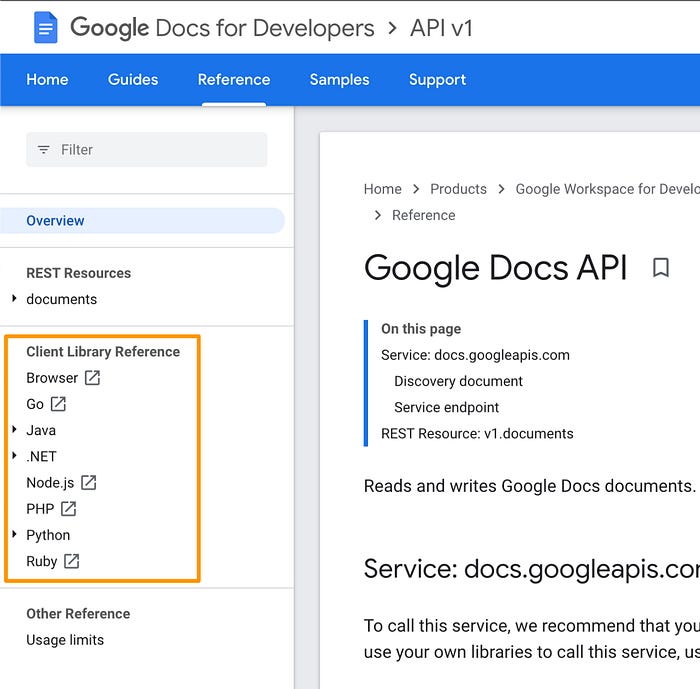
Task: Click the Products breadcrumb link
Action: click(458, 189)
